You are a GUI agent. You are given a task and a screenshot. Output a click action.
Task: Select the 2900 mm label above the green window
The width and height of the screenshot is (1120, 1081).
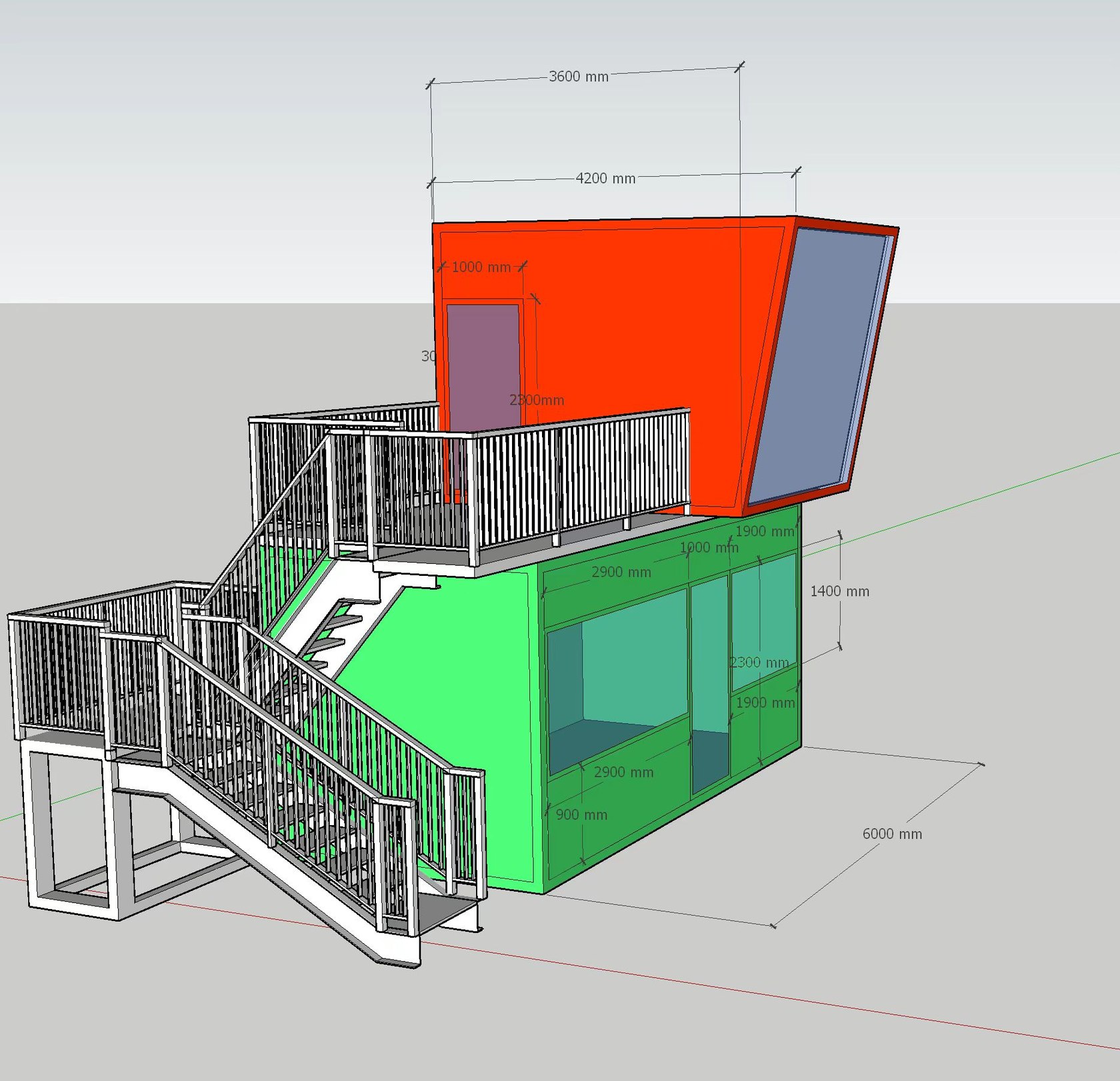click(621, 572)
